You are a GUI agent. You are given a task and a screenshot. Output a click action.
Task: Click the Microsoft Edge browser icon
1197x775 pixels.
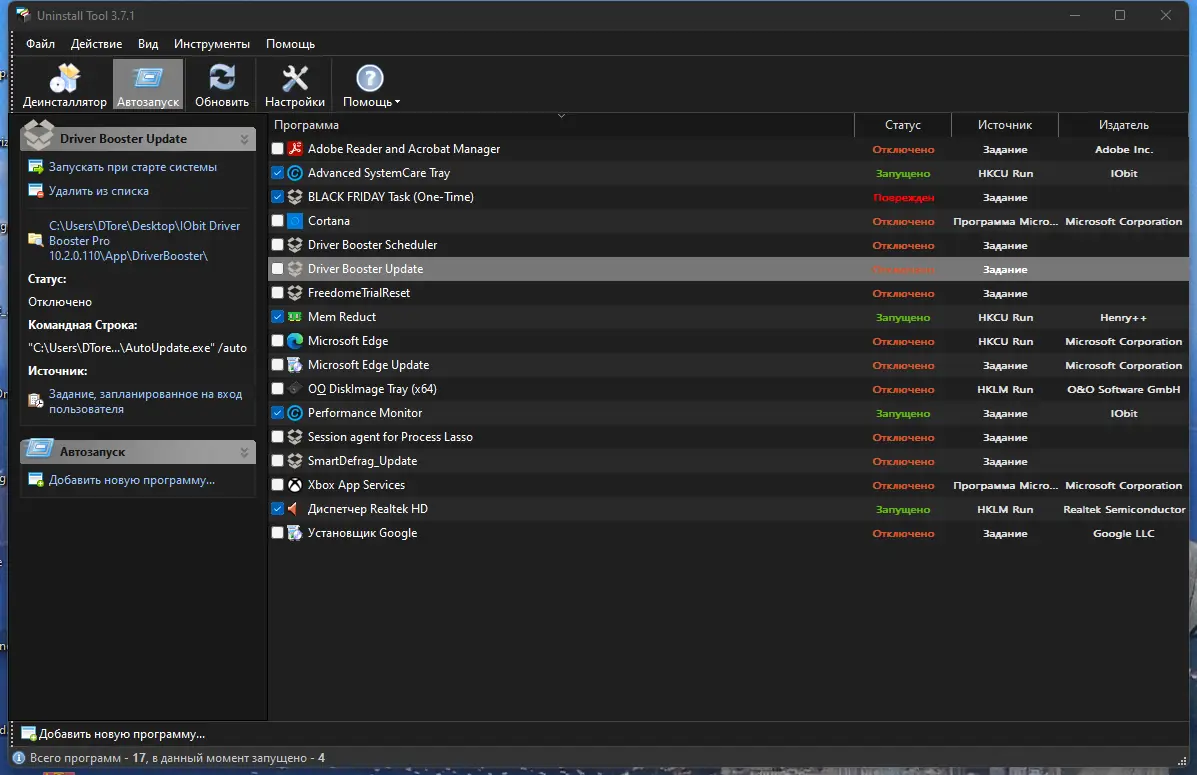295,341
